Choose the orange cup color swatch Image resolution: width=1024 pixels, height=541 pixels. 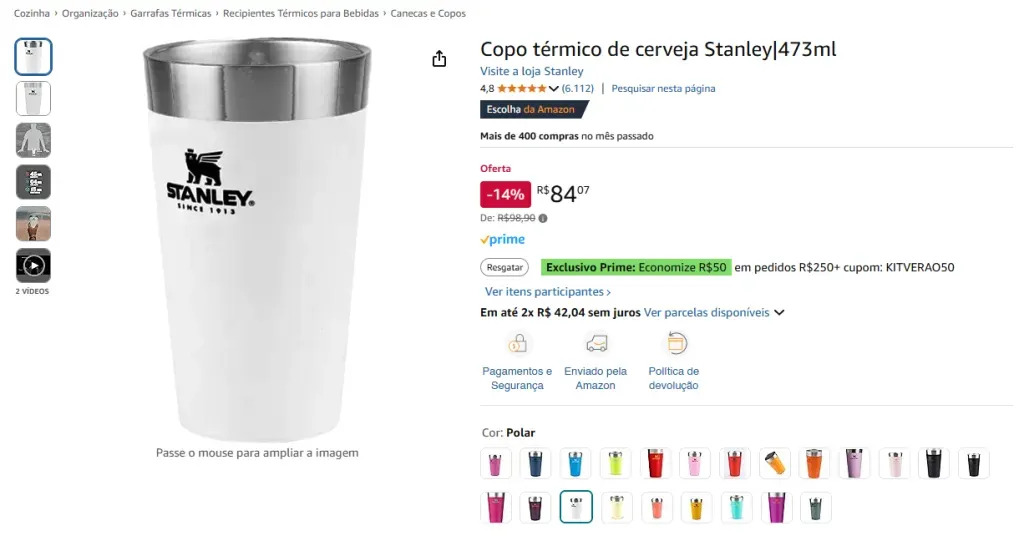tap(815, 463)
